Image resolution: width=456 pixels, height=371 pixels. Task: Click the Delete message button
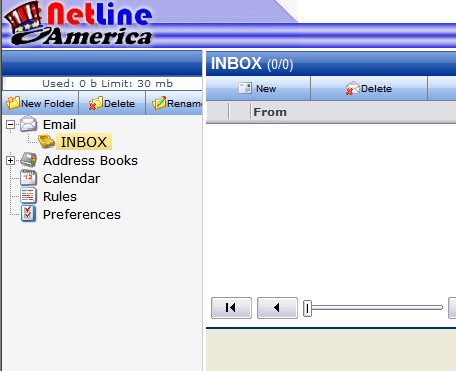coord(369,89)
